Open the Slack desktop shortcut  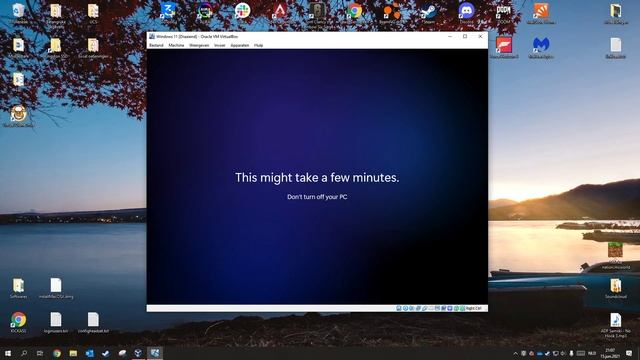click(242, 11)
